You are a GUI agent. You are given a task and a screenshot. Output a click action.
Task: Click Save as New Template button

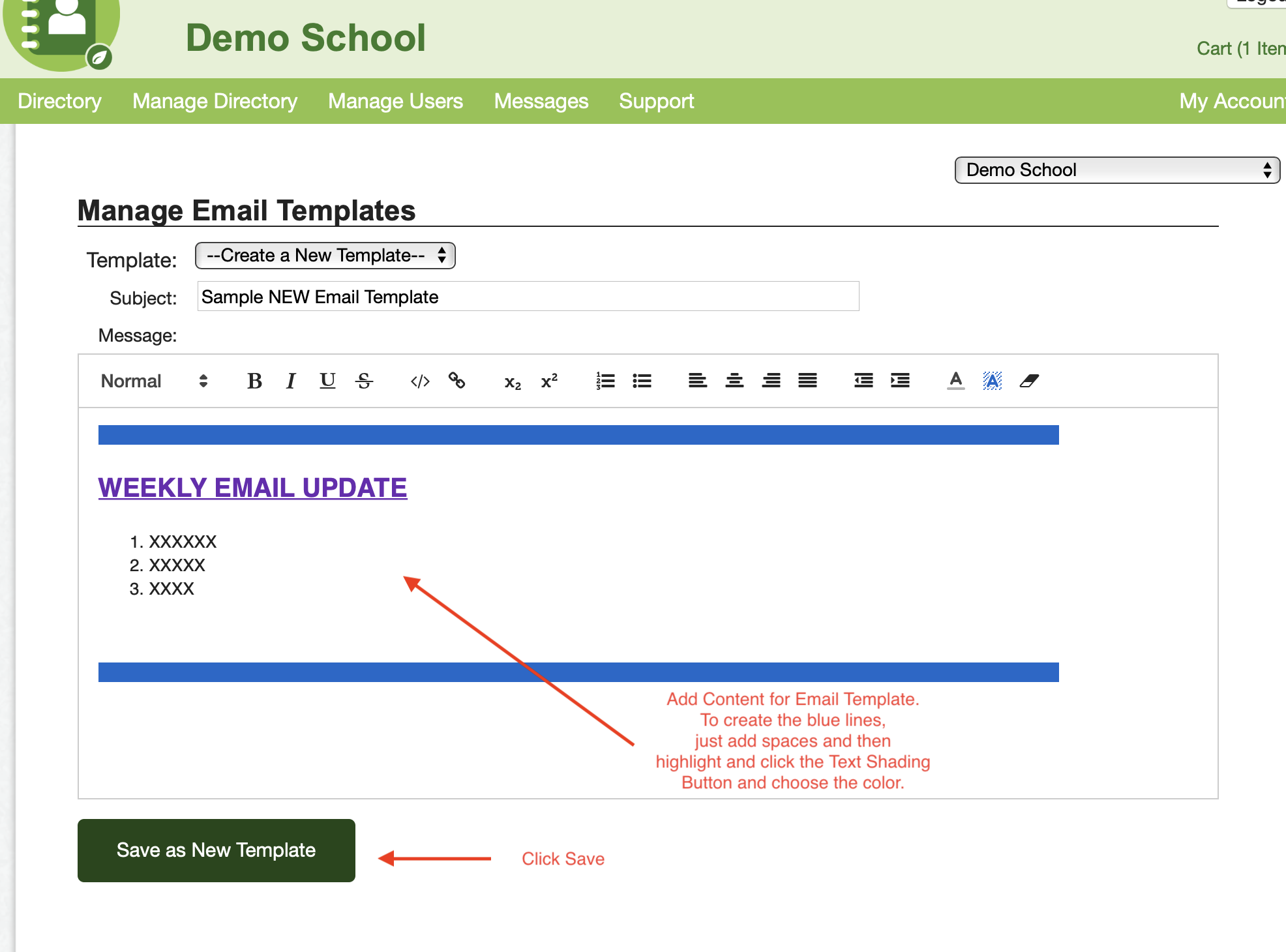[216, 850]
